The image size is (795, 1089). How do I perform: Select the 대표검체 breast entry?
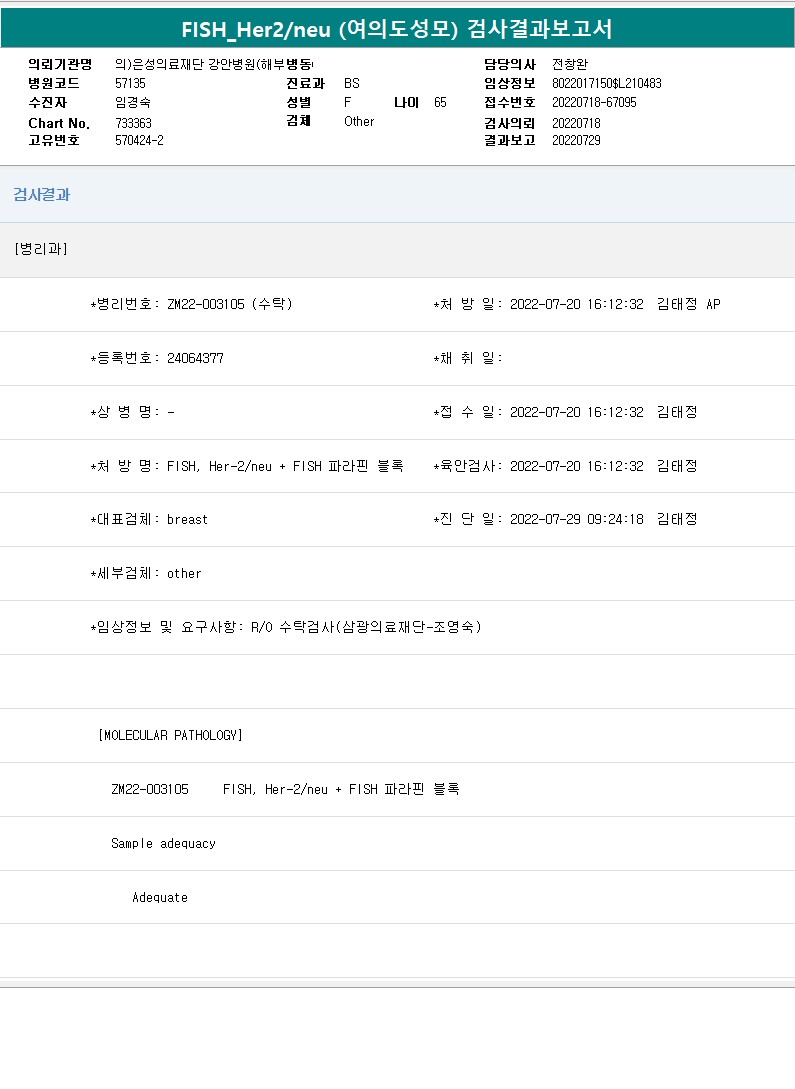click(150, 519)
